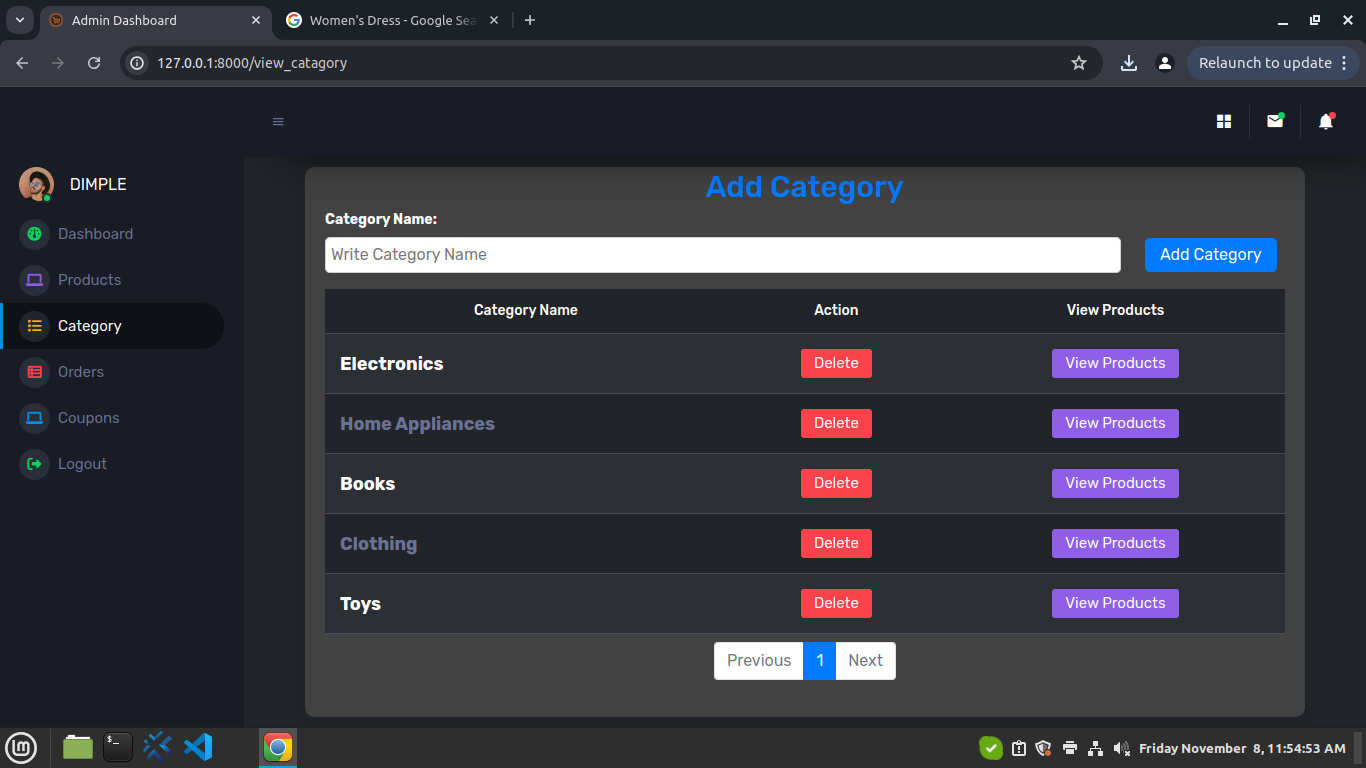Click the Next pagination button

click(x=865, y=661)
